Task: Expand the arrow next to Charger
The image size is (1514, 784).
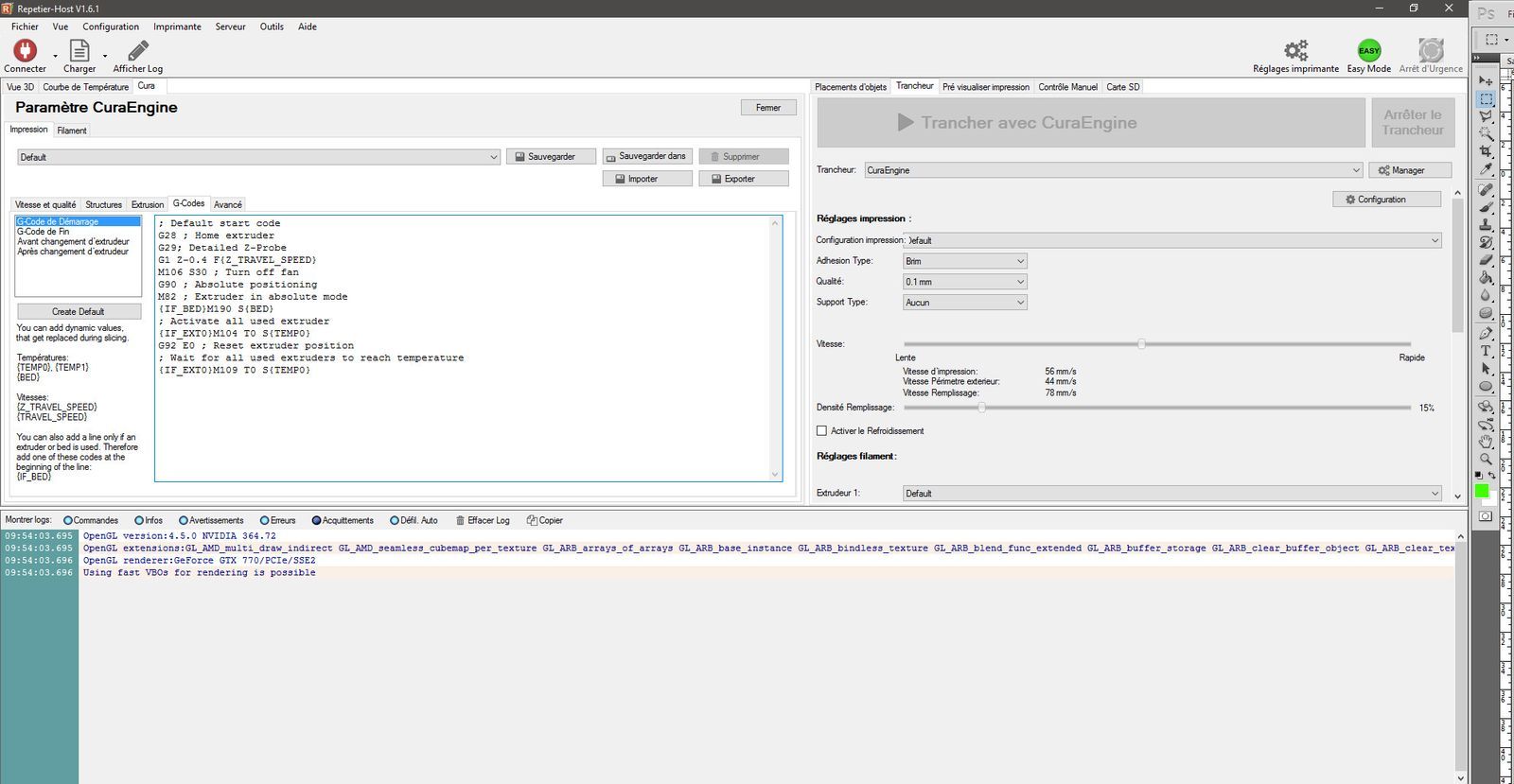Action: (x=105, y=56)
